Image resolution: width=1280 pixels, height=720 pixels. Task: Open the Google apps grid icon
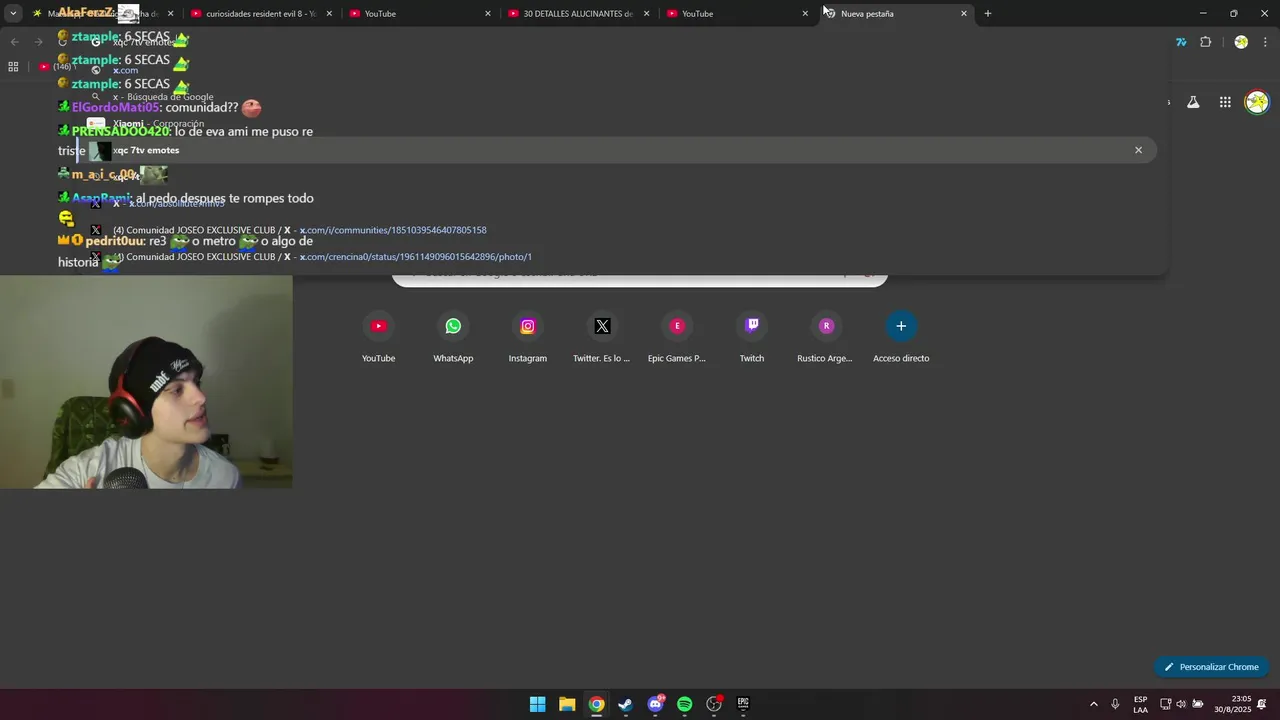coord(1225,102)
